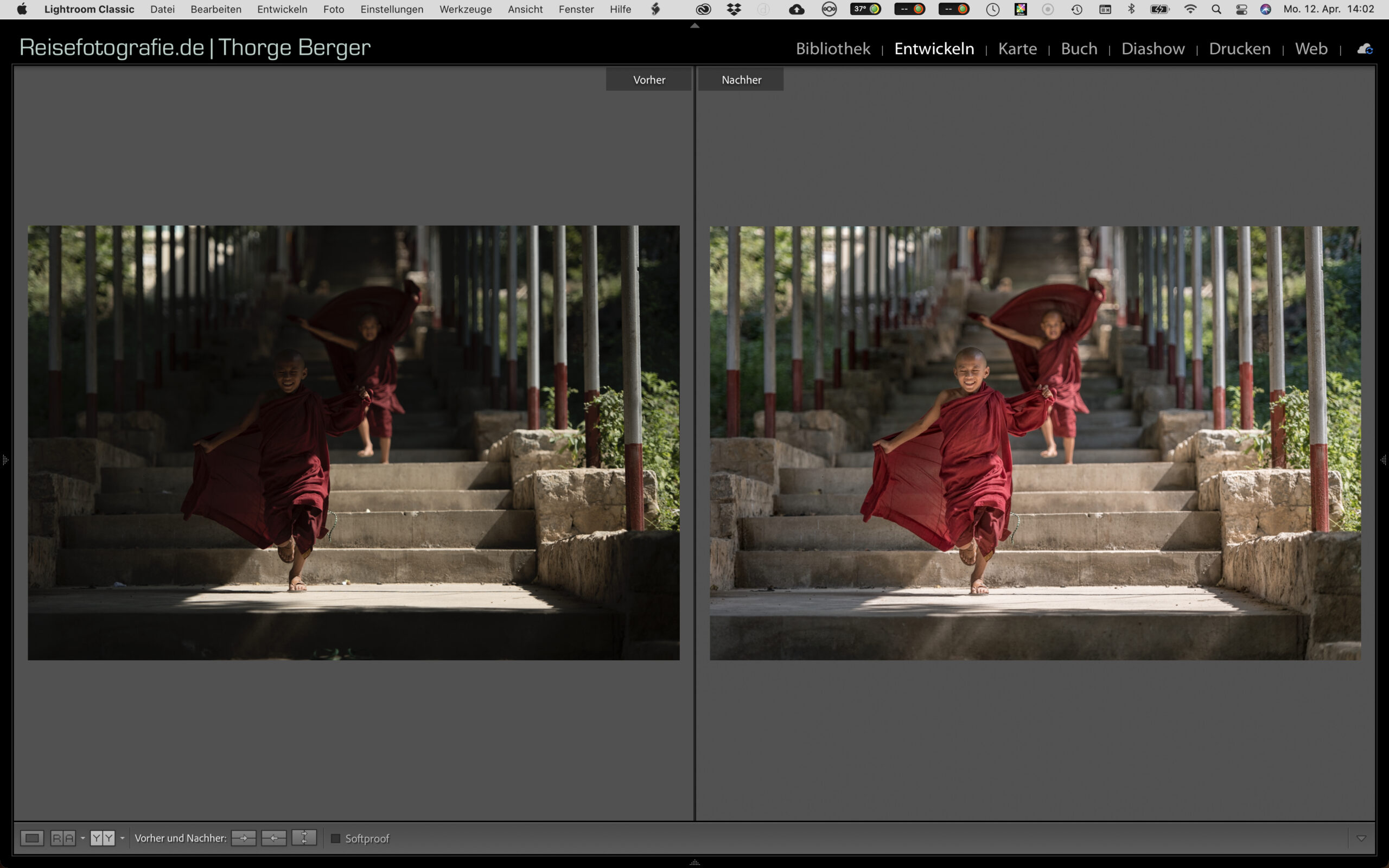This screenshot has width=1389, height=868.
Task: Show the left panel group
Action: coord(4,460)
